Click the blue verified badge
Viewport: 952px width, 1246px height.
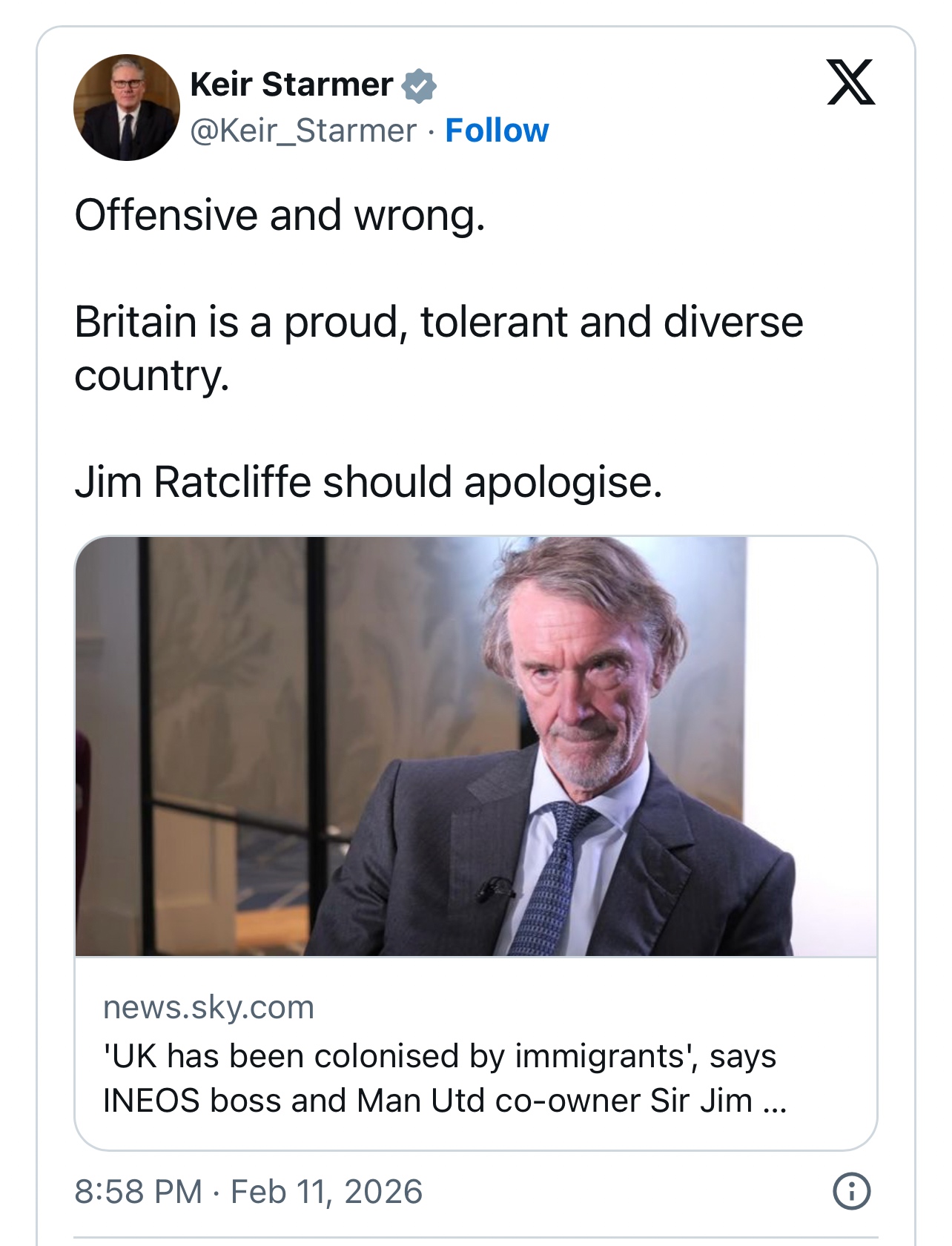419,85
